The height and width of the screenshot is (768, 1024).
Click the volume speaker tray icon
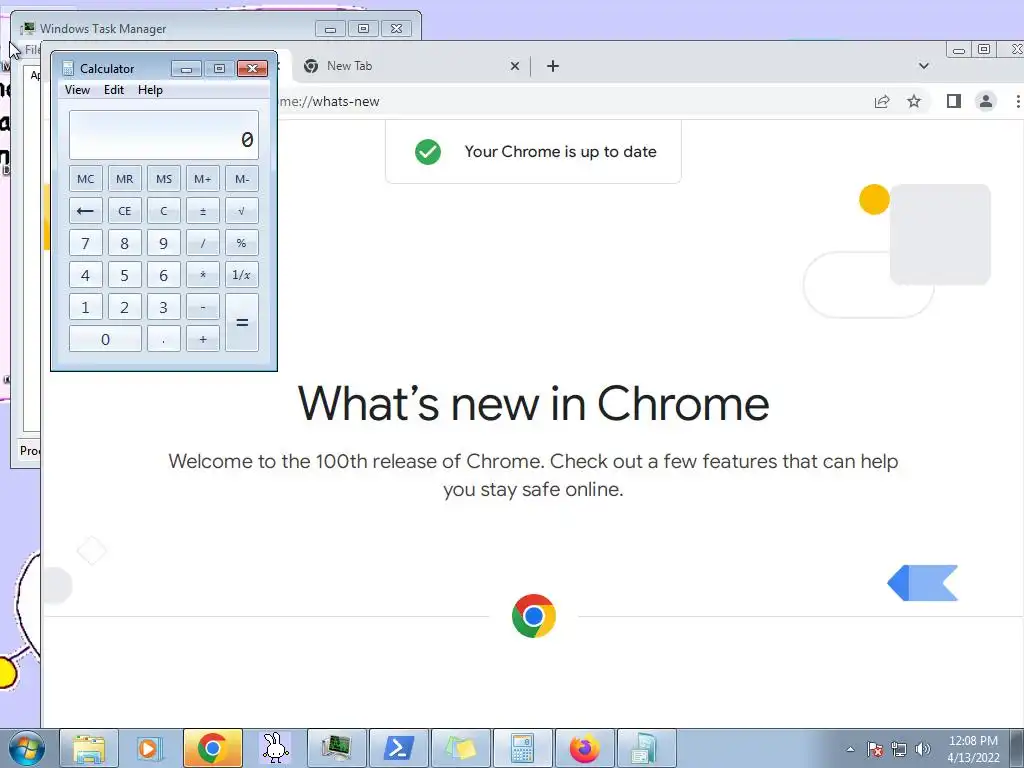922,749
